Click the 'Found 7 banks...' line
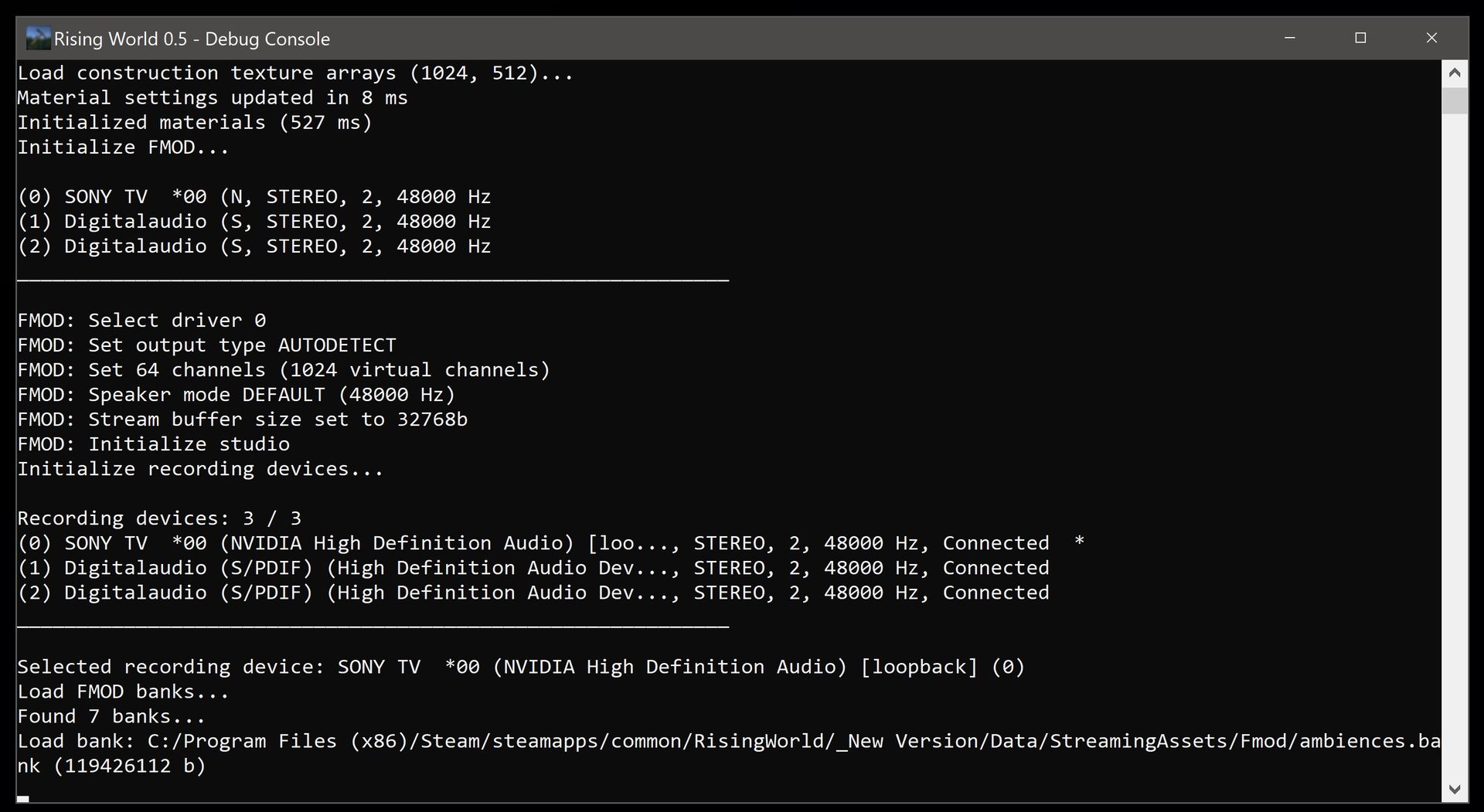This screenshot has width=1484, height=812. coord(111,716)
